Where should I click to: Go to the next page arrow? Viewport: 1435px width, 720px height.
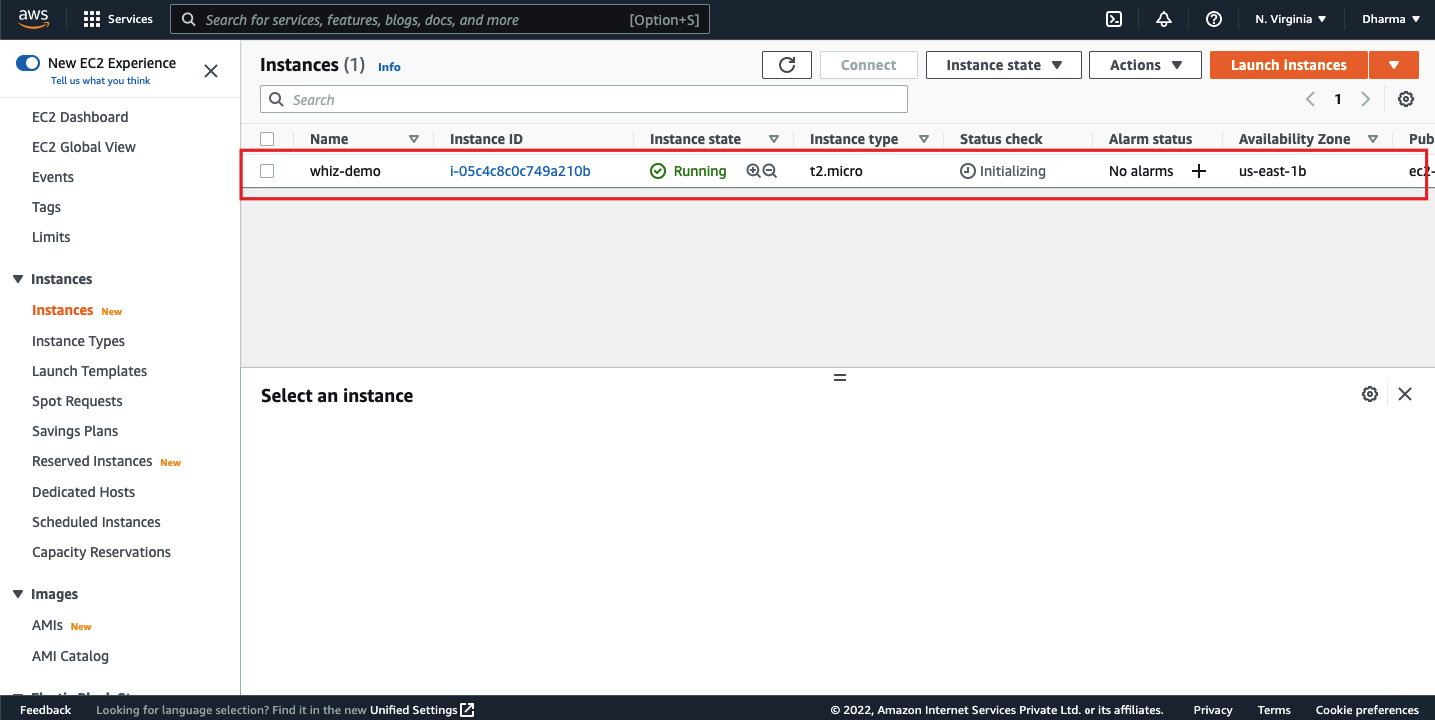(x=1366, y=99)
